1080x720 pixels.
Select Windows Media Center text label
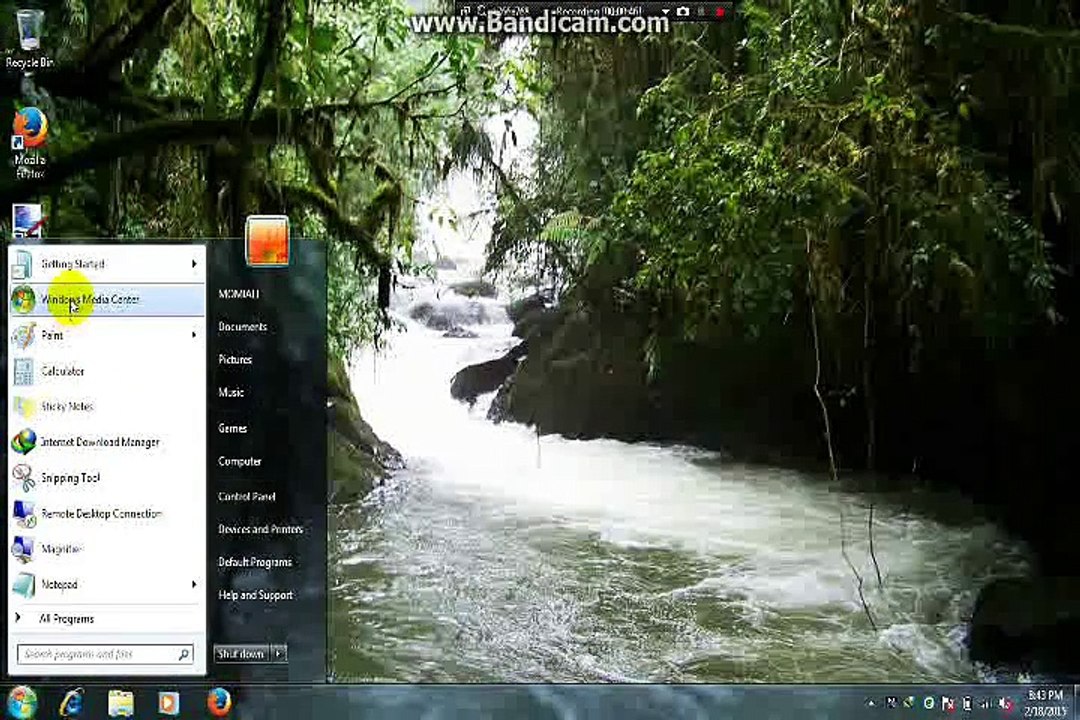coord(90,300)
